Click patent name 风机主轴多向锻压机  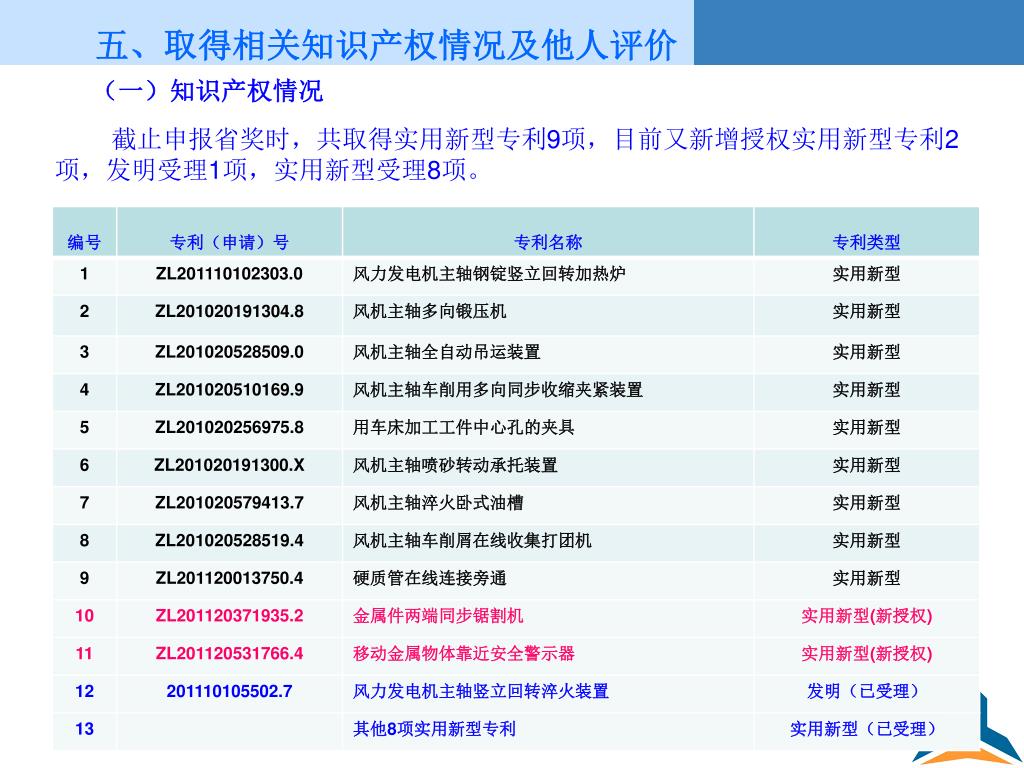(x=430, y=312)
